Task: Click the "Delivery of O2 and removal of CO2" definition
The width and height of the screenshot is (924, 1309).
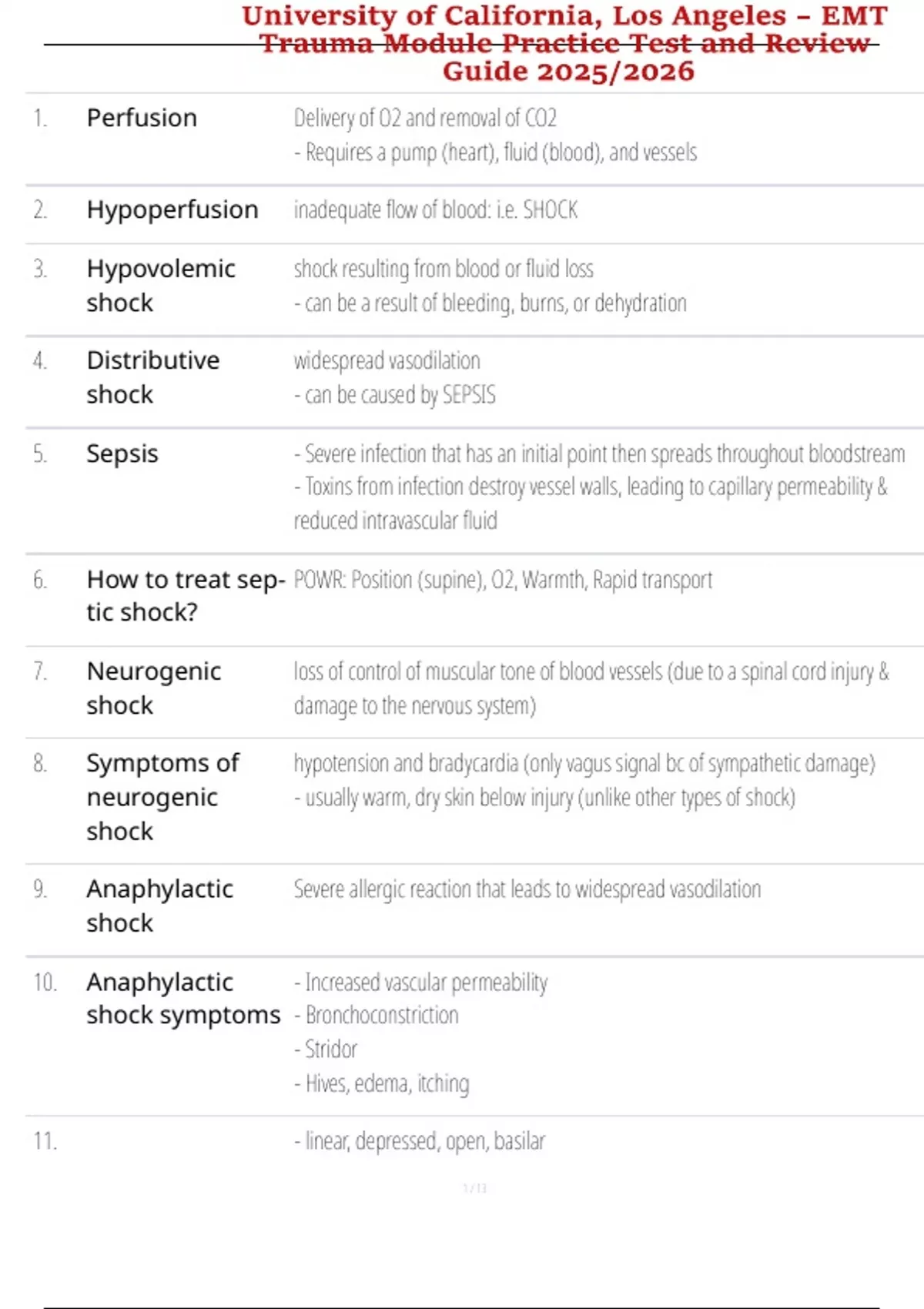Action: [x=425, y=118]
